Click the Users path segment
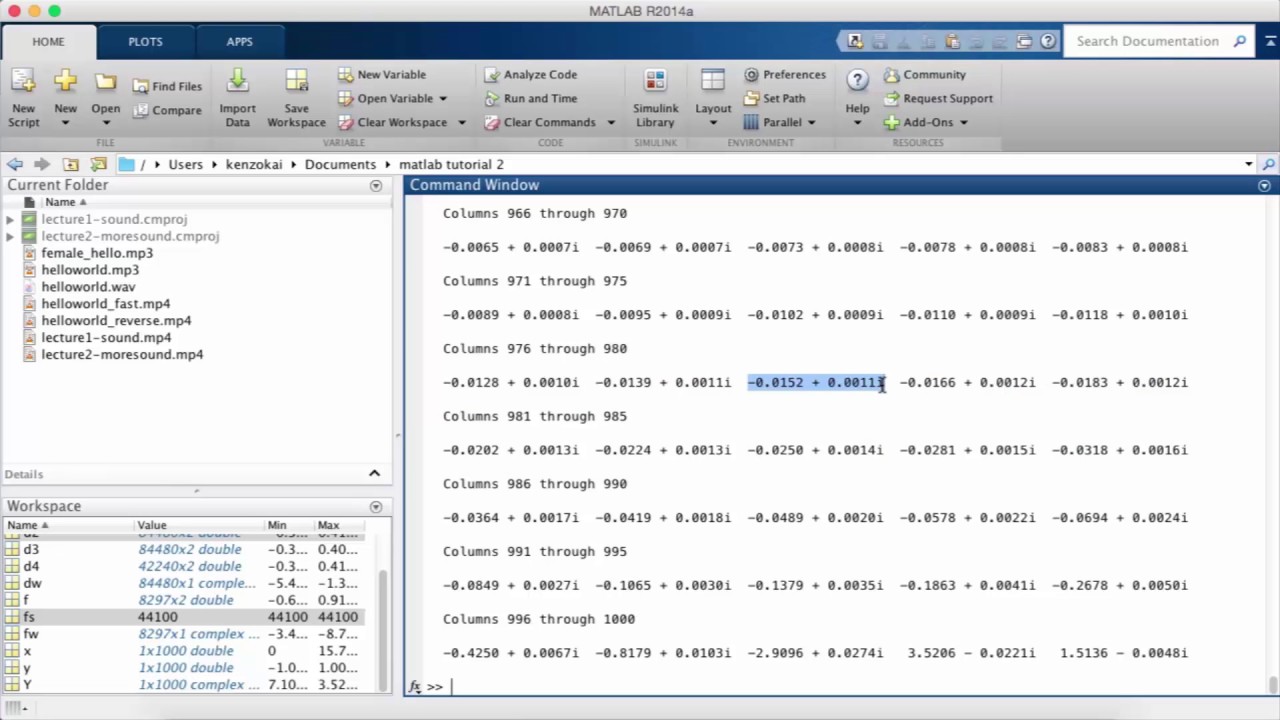The width and height of the screenshot is (1280, 720). [x=185, y=164]
